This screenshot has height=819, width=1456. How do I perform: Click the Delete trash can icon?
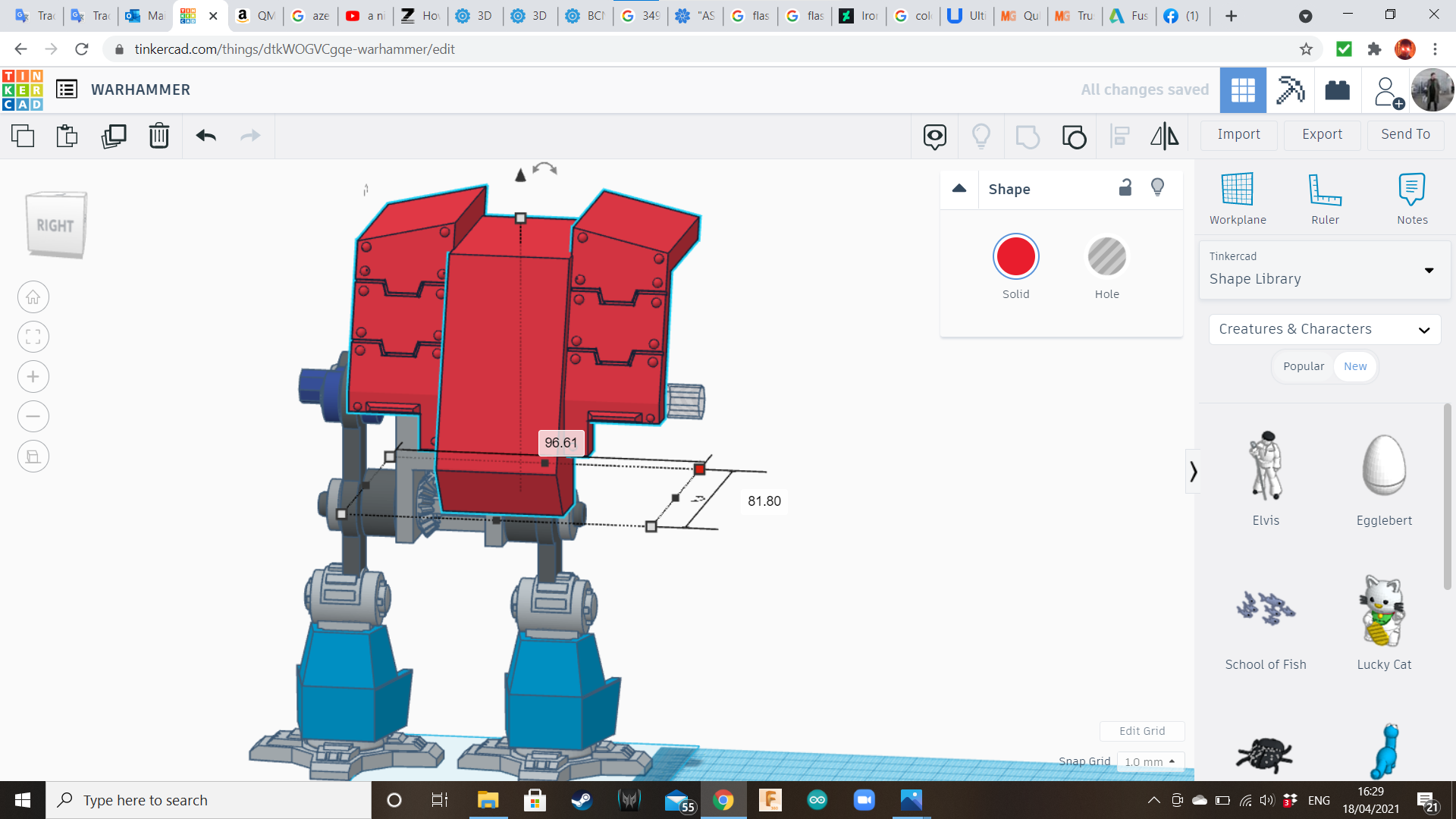click(158, 136)
